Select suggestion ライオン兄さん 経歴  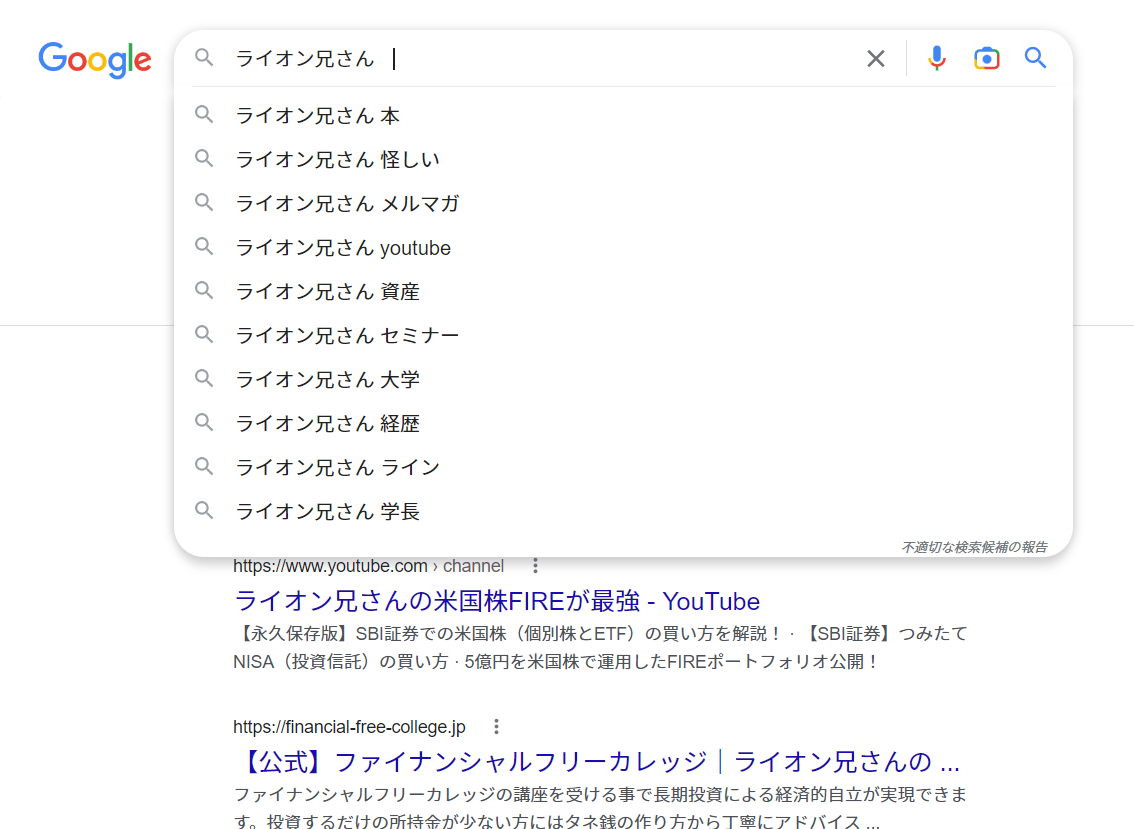click(623, 423)
